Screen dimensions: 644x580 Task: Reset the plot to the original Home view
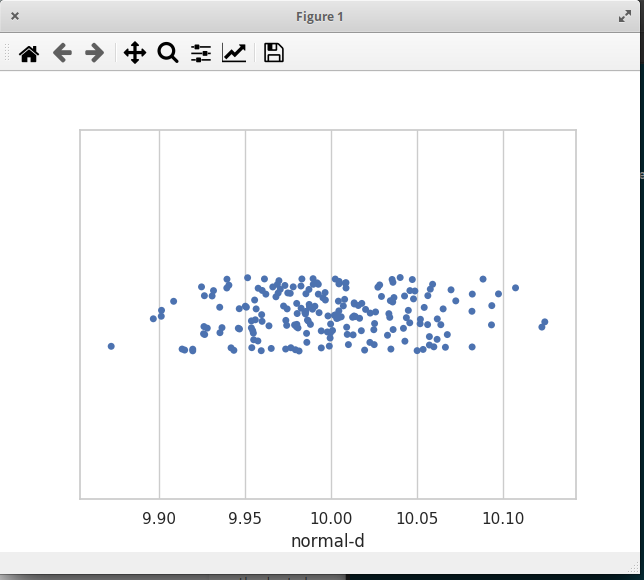click(29, 53)
